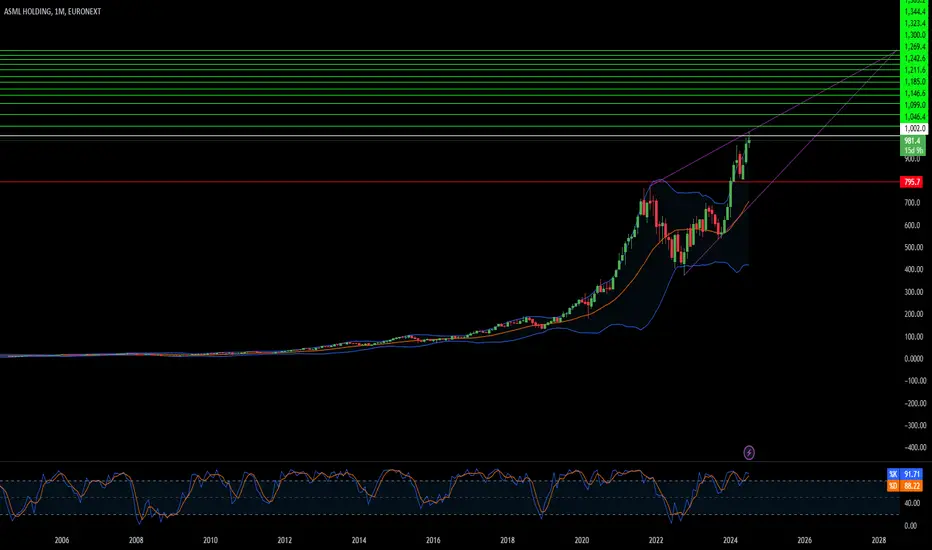Image resolution: width=932 pixels, height=550 pixels.
Task: Click the 2026 time axis label
Action: point(804,540)
